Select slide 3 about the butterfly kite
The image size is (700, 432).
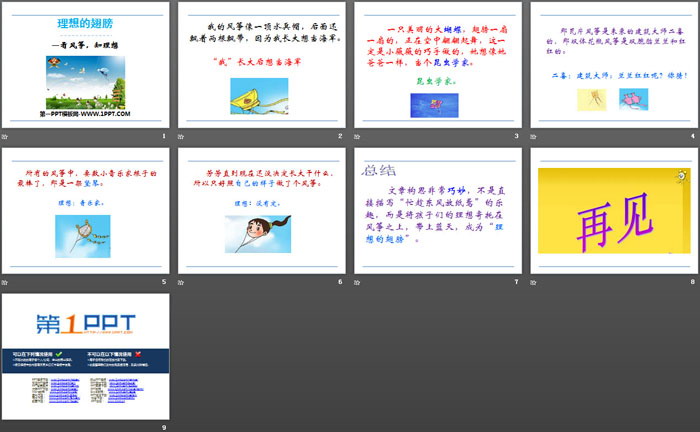point(437,65)
